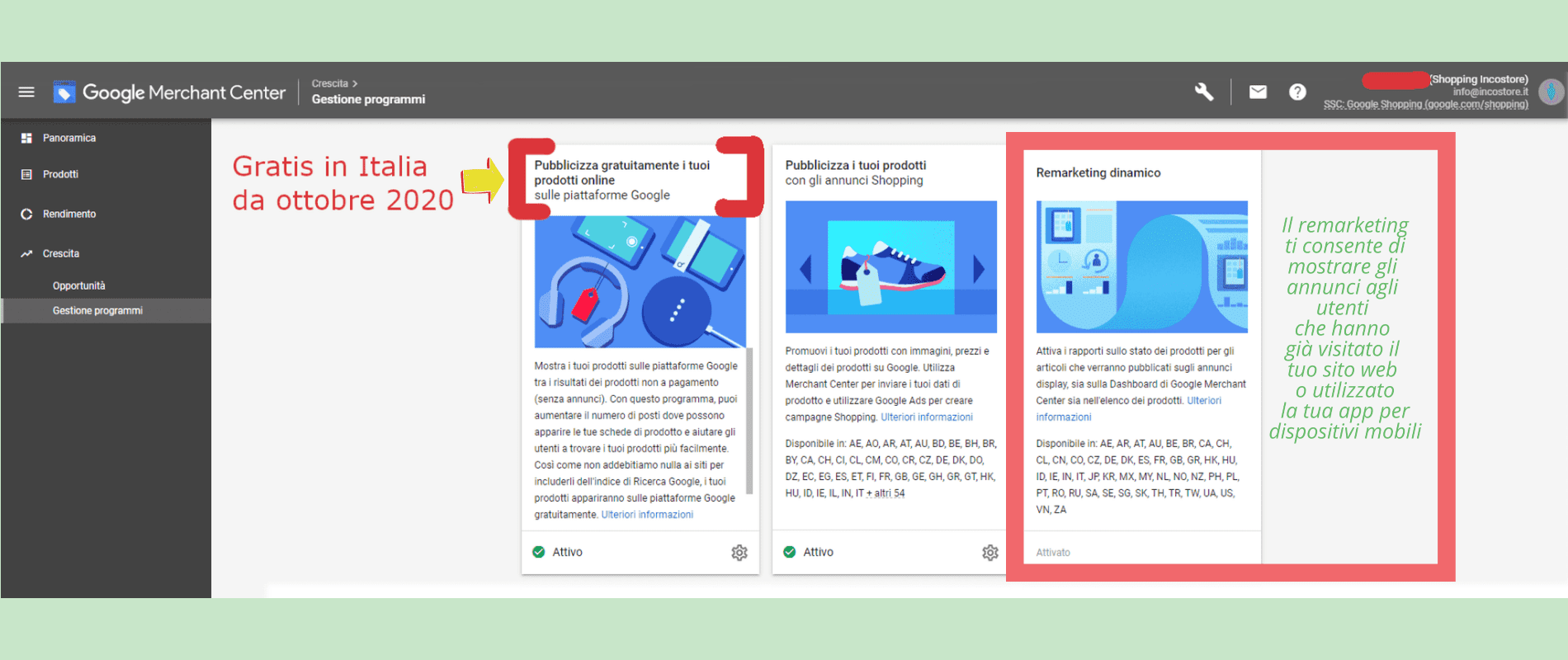Click 'Pubblicizza i tuoi prodotti' card title
Viewport: 1568px width, 660px height.
click(x=856, y=165)
